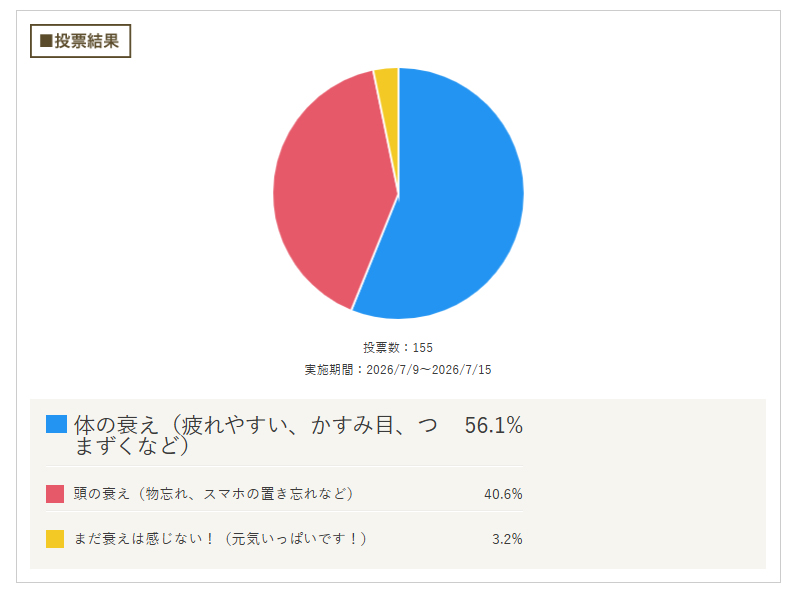
Task: Click the 実施期間 date range text
Action: [398, 369]
